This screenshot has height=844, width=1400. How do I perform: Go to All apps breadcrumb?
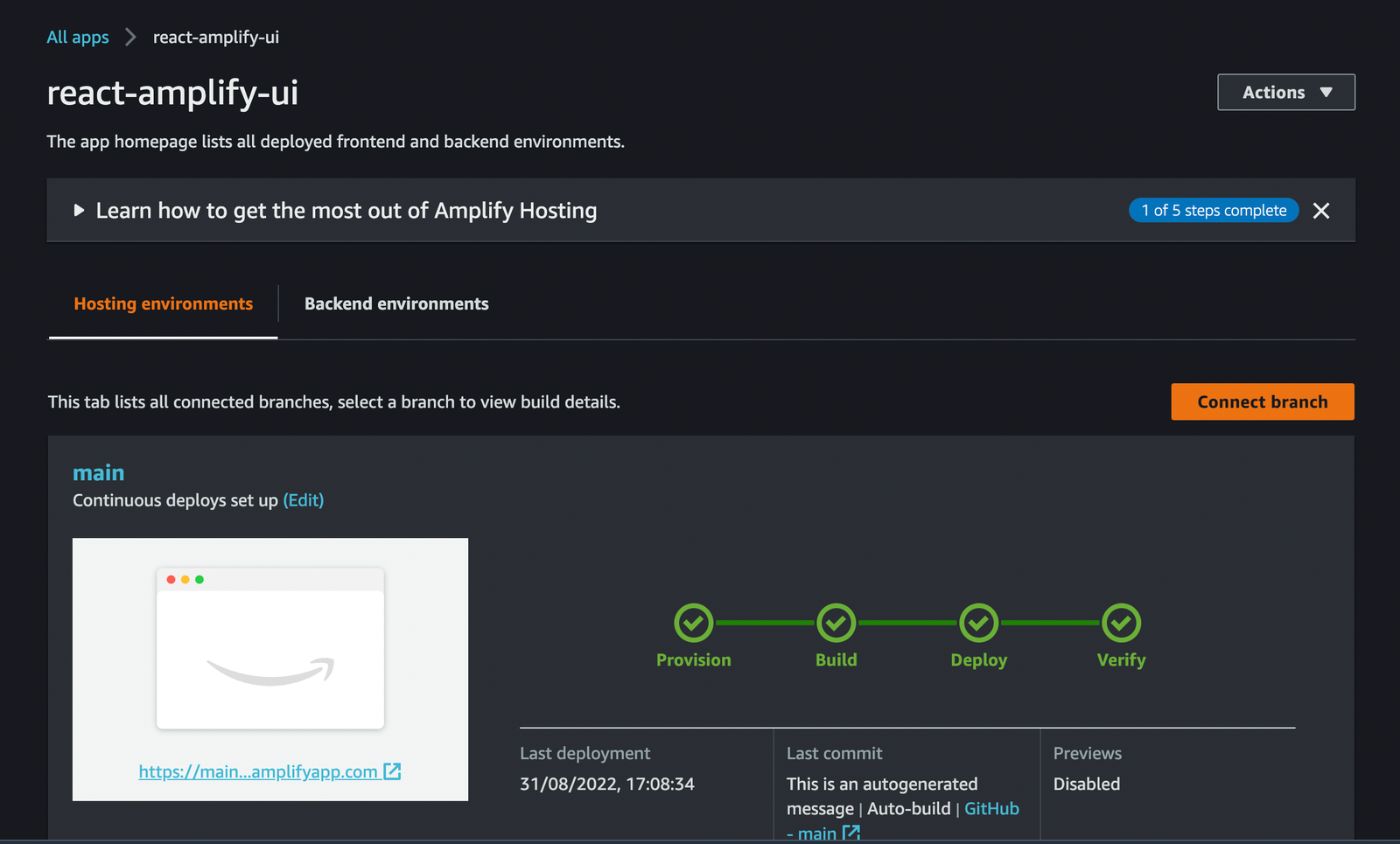(77, 37)
